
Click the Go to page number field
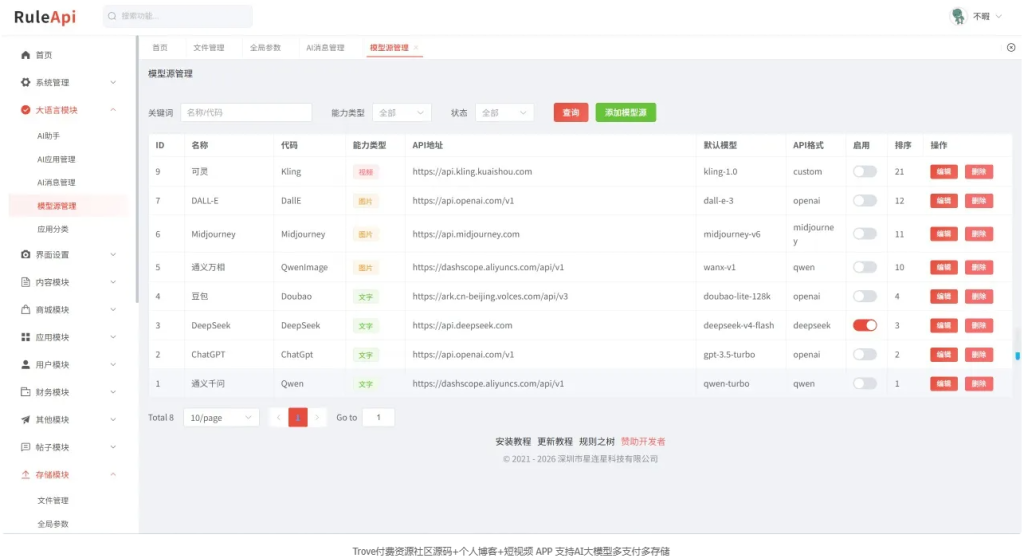(x=378, y=417)
